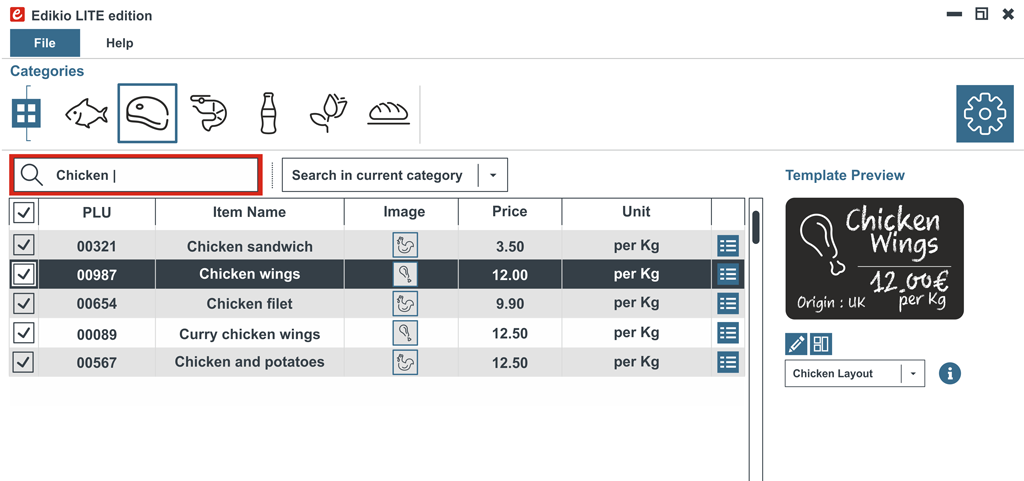Click the blue info icon
Viewport: 1024px width, 481px height.
tap(950, 373)
